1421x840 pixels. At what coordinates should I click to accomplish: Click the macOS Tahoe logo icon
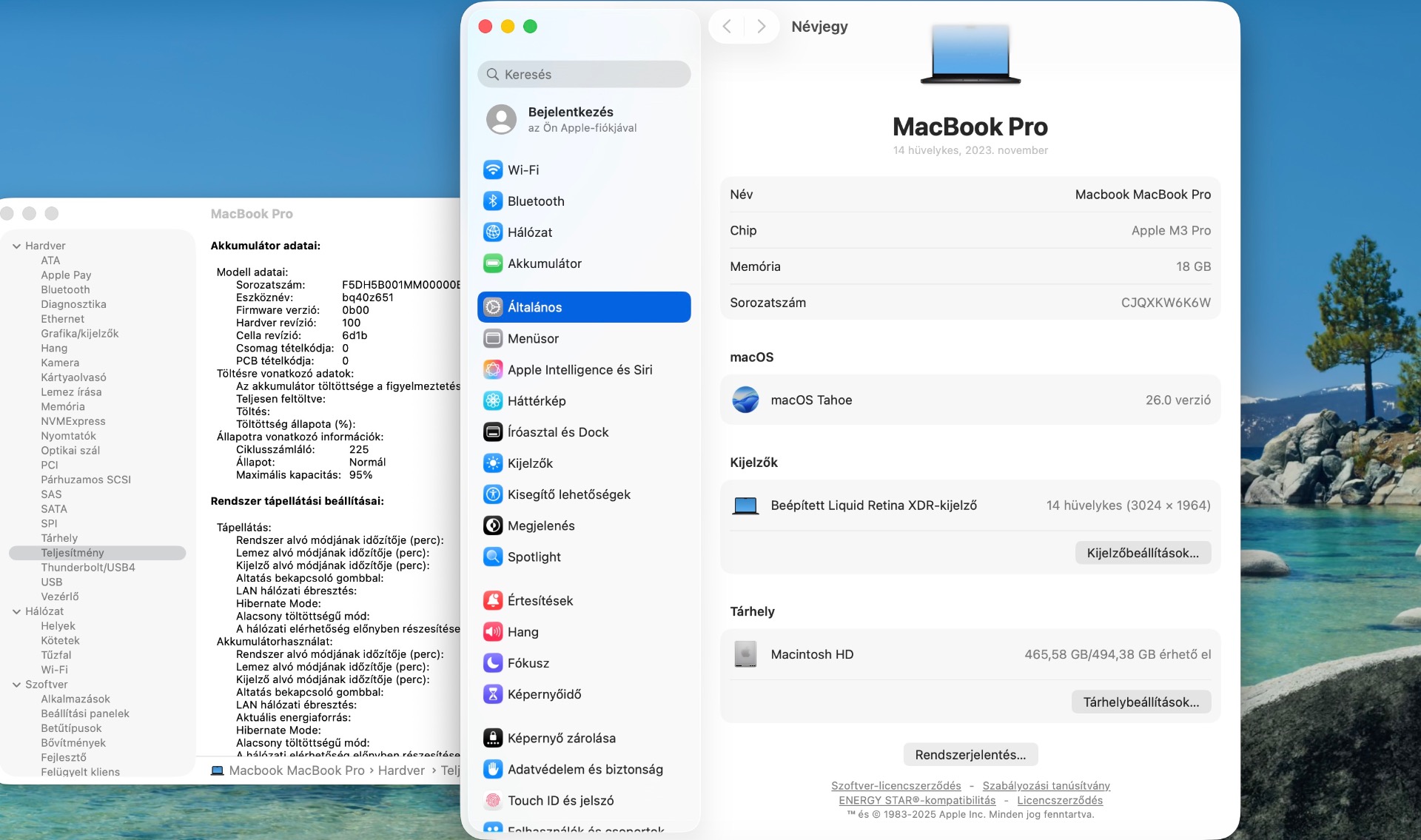(745, 400)
